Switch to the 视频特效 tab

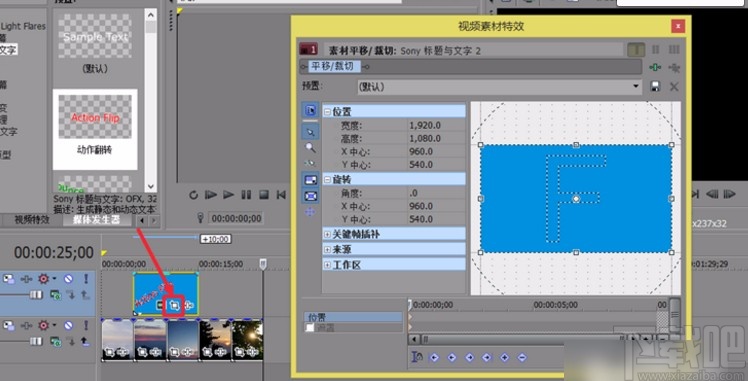coord(32,220)
